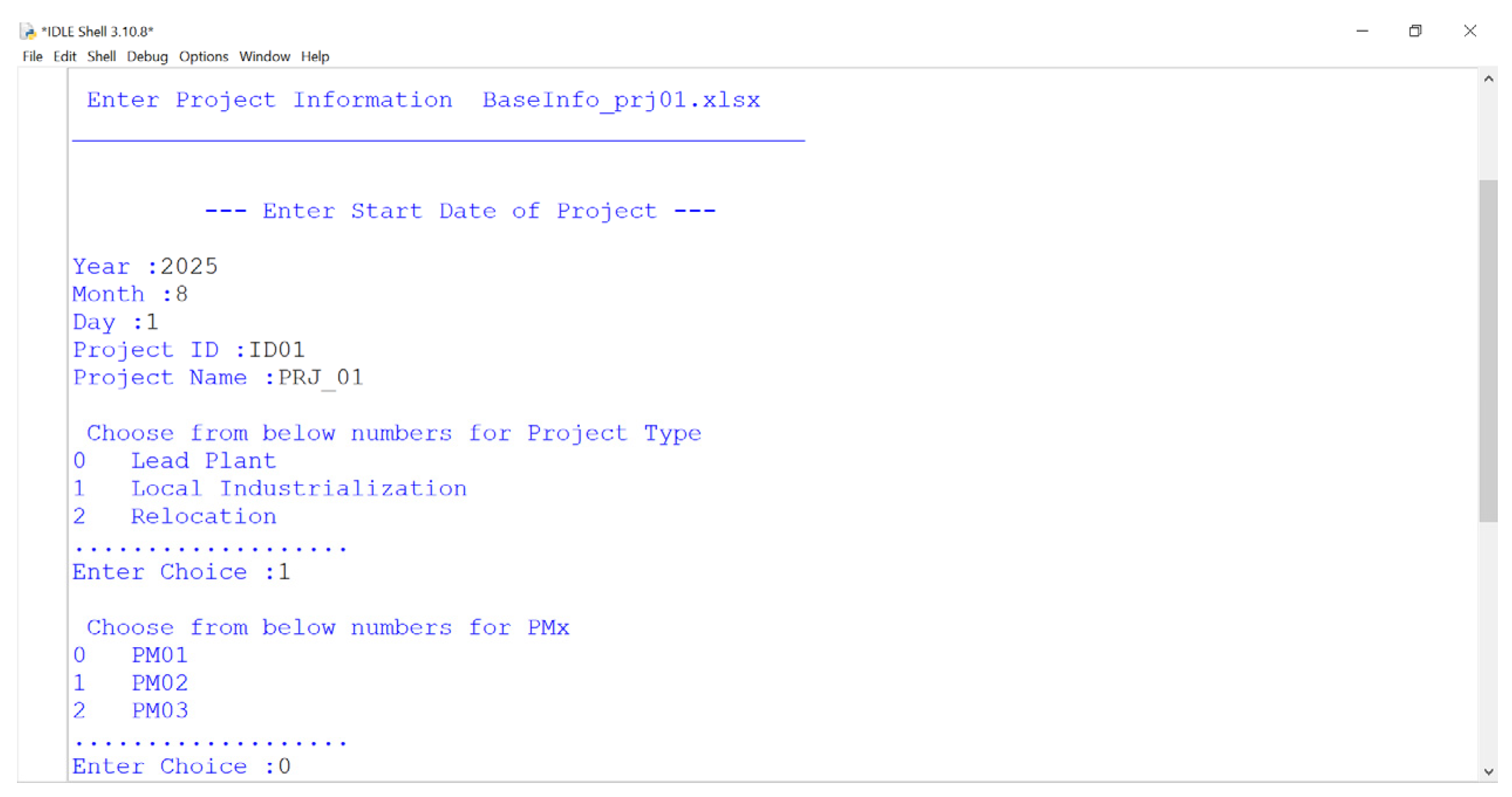Viewport: 1512px width, 797px height.
Task: Open the Options menu
Action: (204, 56)
